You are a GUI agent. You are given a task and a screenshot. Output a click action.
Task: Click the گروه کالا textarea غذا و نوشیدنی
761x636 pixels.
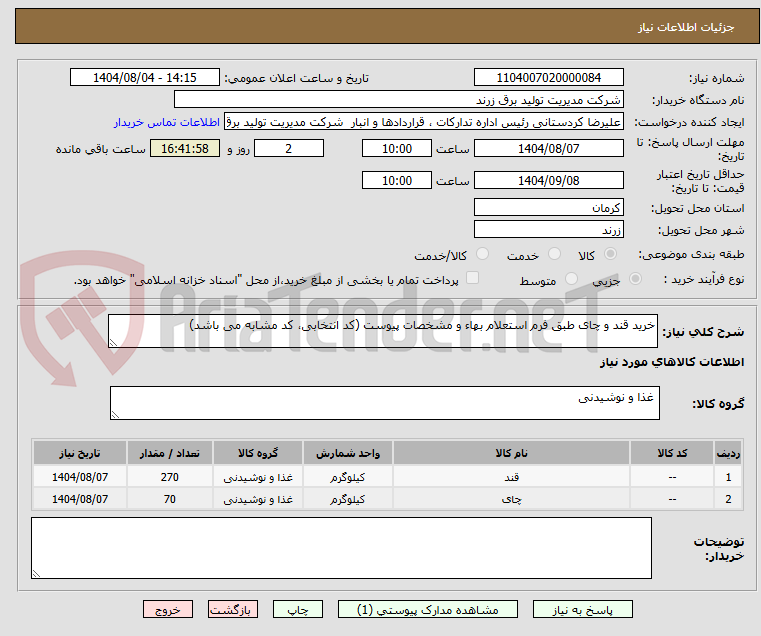pos(385,403)
